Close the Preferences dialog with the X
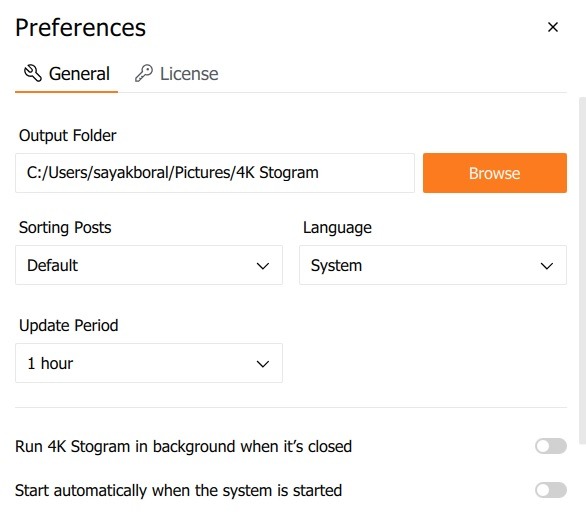586x521 pixels. point(552,27)
